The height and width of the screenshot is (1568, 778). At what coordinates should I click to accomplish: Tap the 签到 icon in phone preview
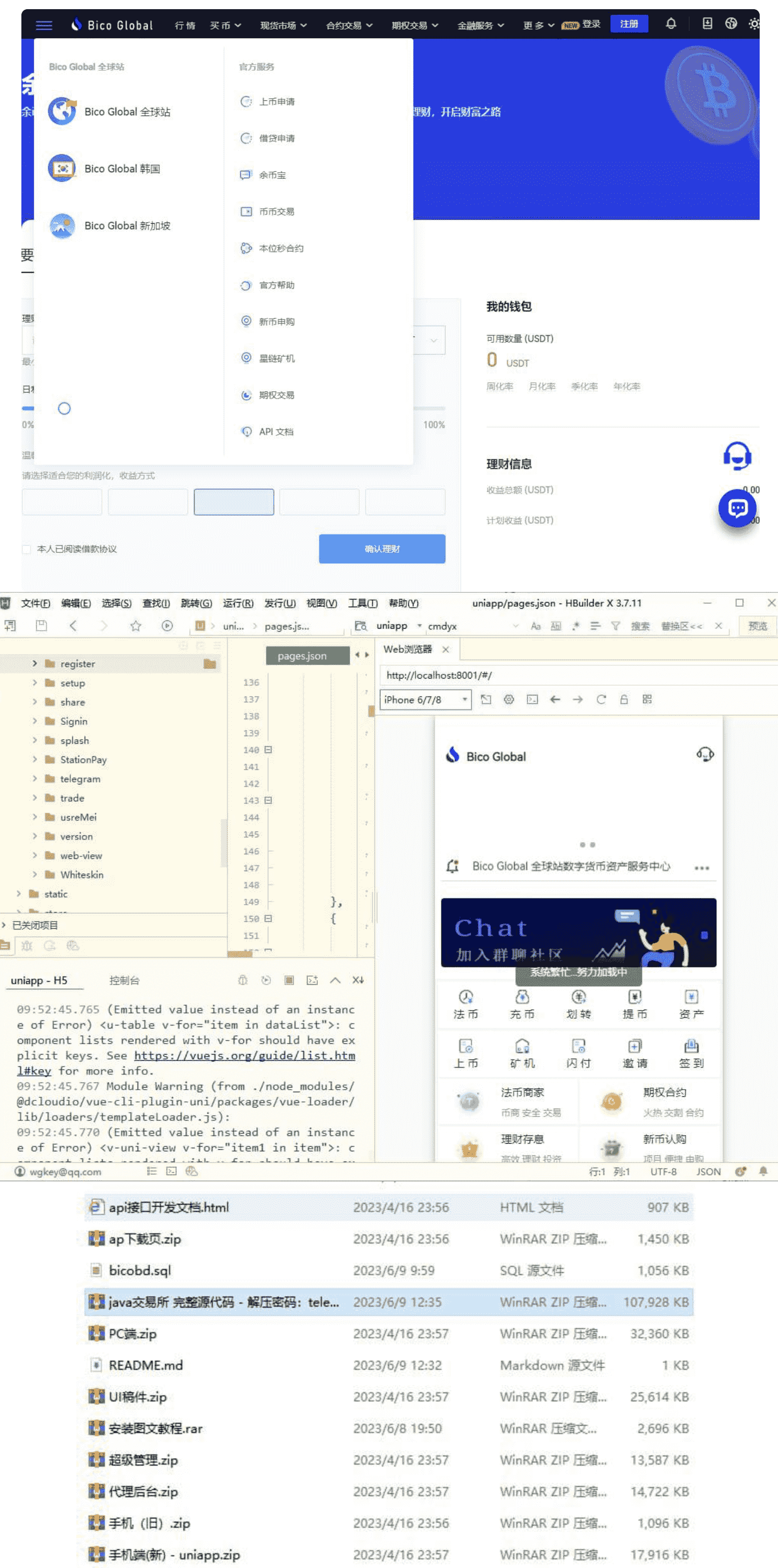(691, 1053)
